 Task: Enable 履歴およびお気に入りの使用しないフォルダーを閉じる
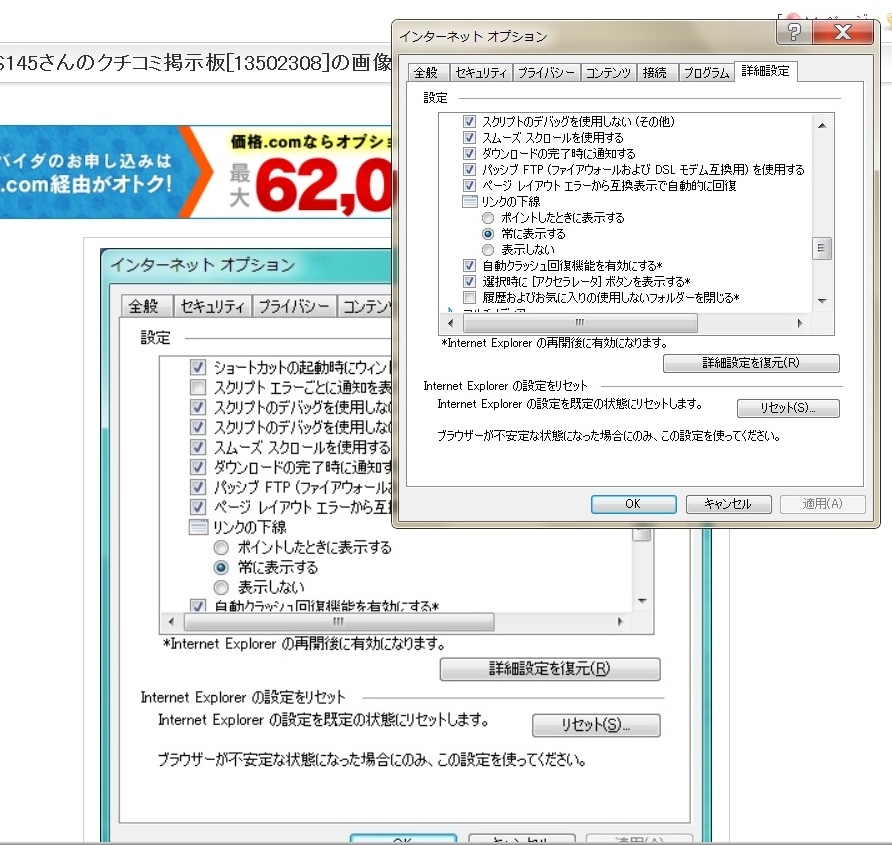coord(469,297)
